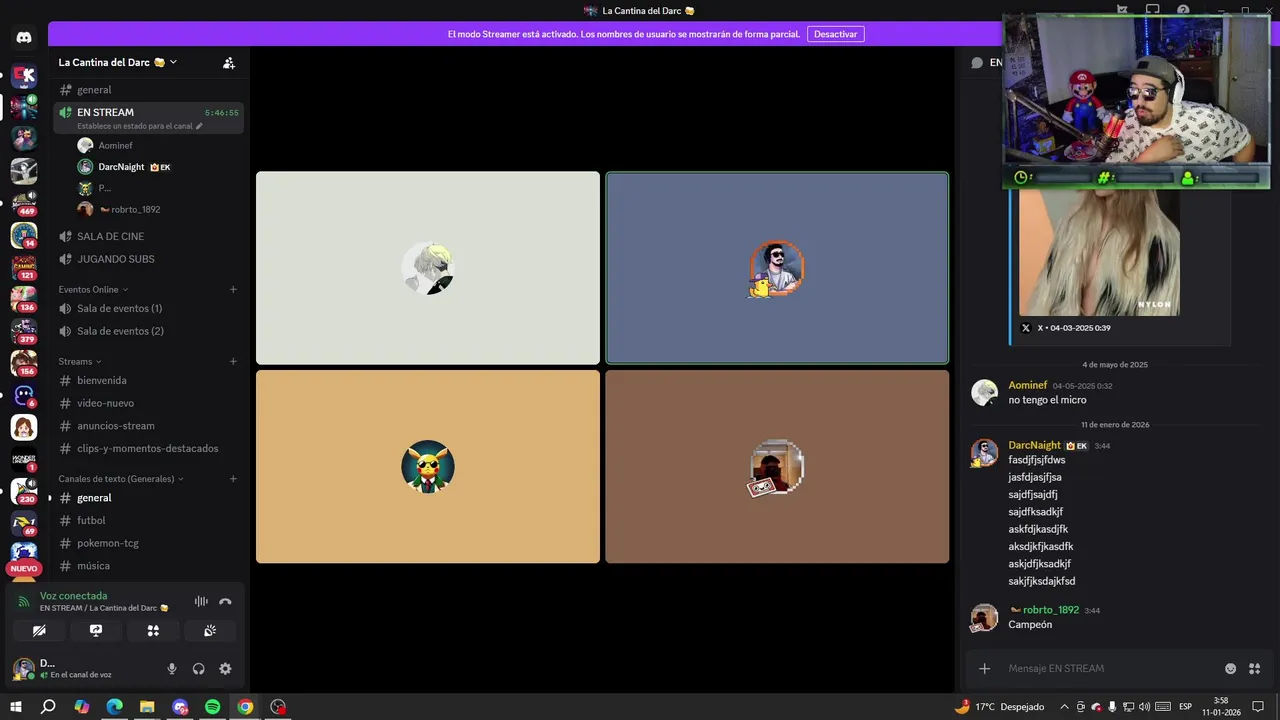Viewport: 1280px width, 720px height.
Task: Attach a file with the plus icon
Action: click(x=984, y=669)
